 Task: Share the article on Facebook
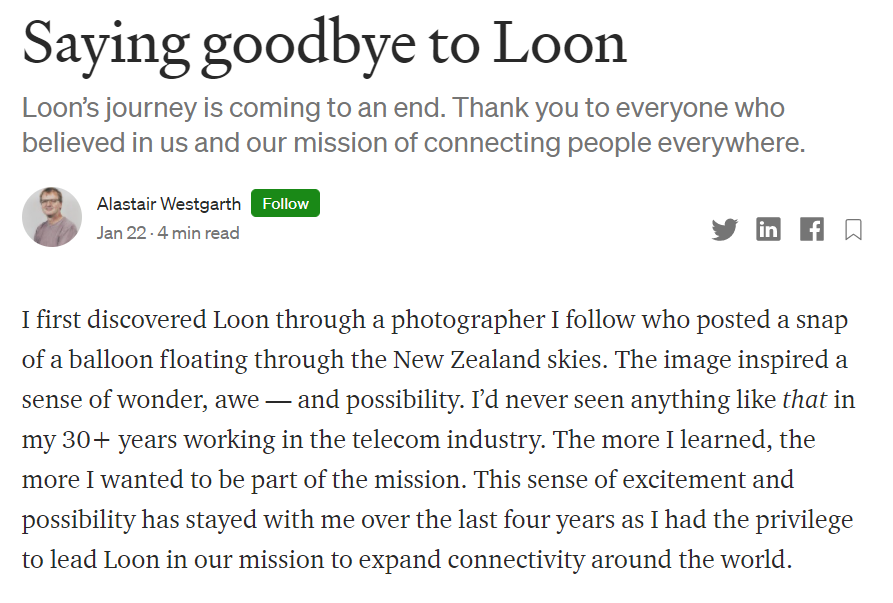pos(812,230)
